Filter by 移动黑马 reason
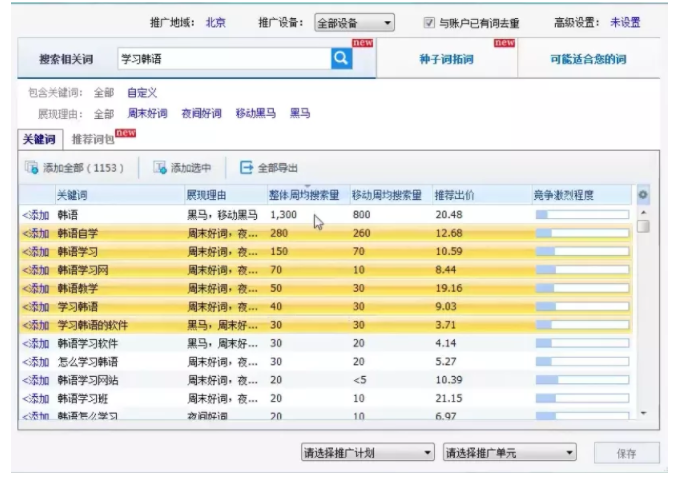The image size is (689, 501). tap(256, 113)
